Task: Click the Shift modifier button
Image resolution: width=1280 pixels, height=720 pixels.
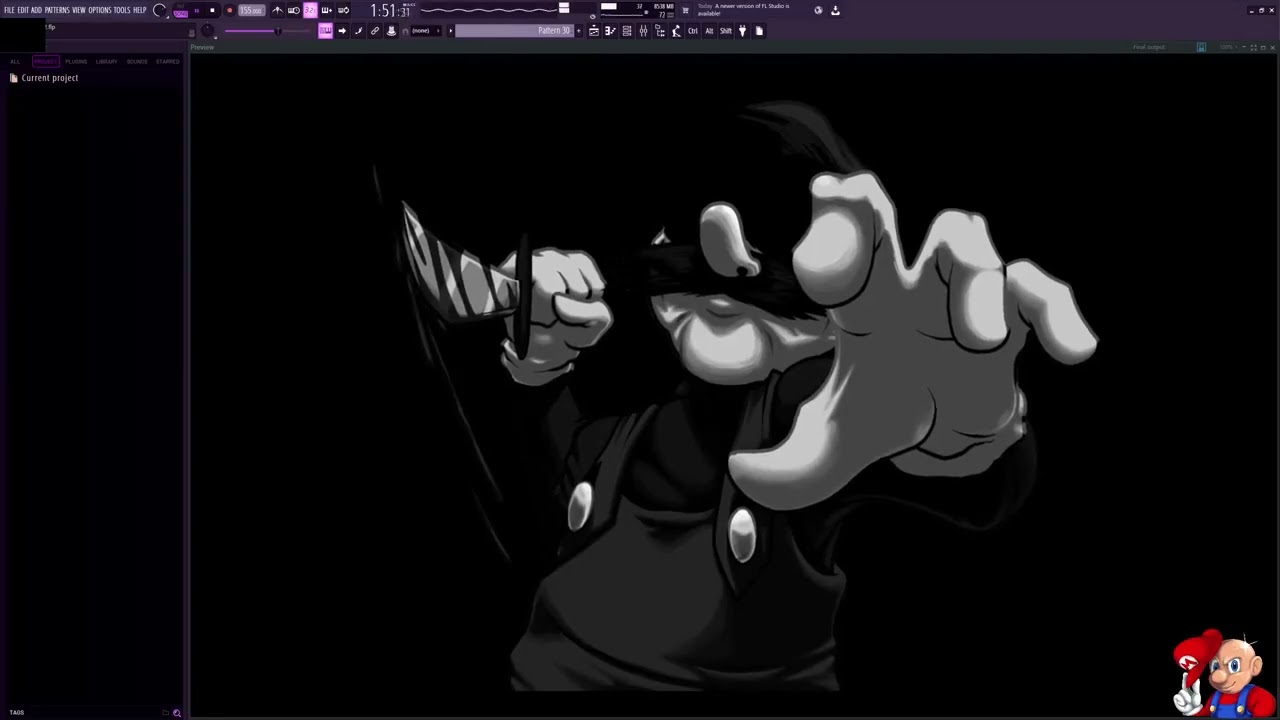Action: [x=726, y=31]
